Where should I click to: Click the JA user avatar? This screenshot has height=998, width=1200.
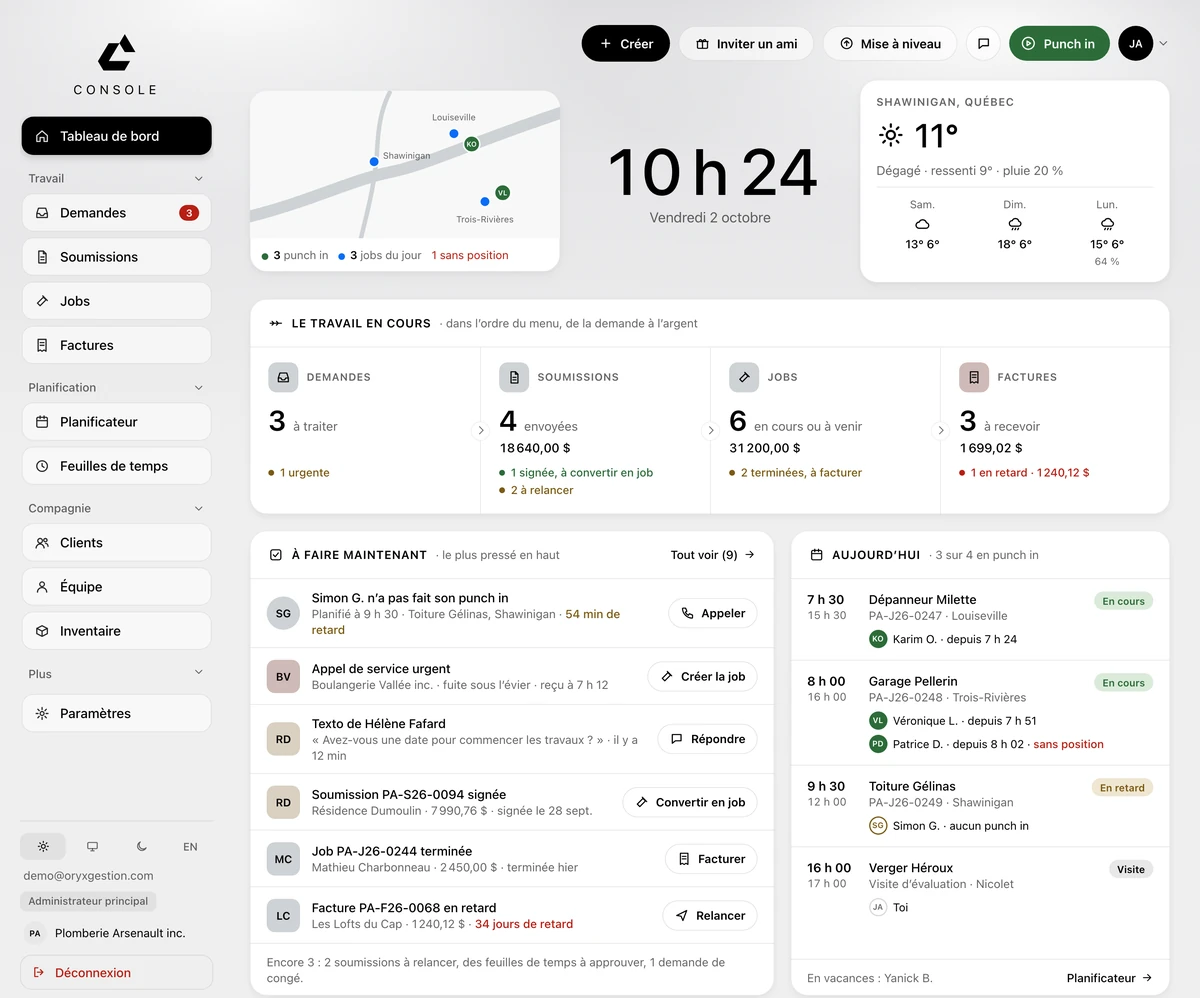(1135, 44)
